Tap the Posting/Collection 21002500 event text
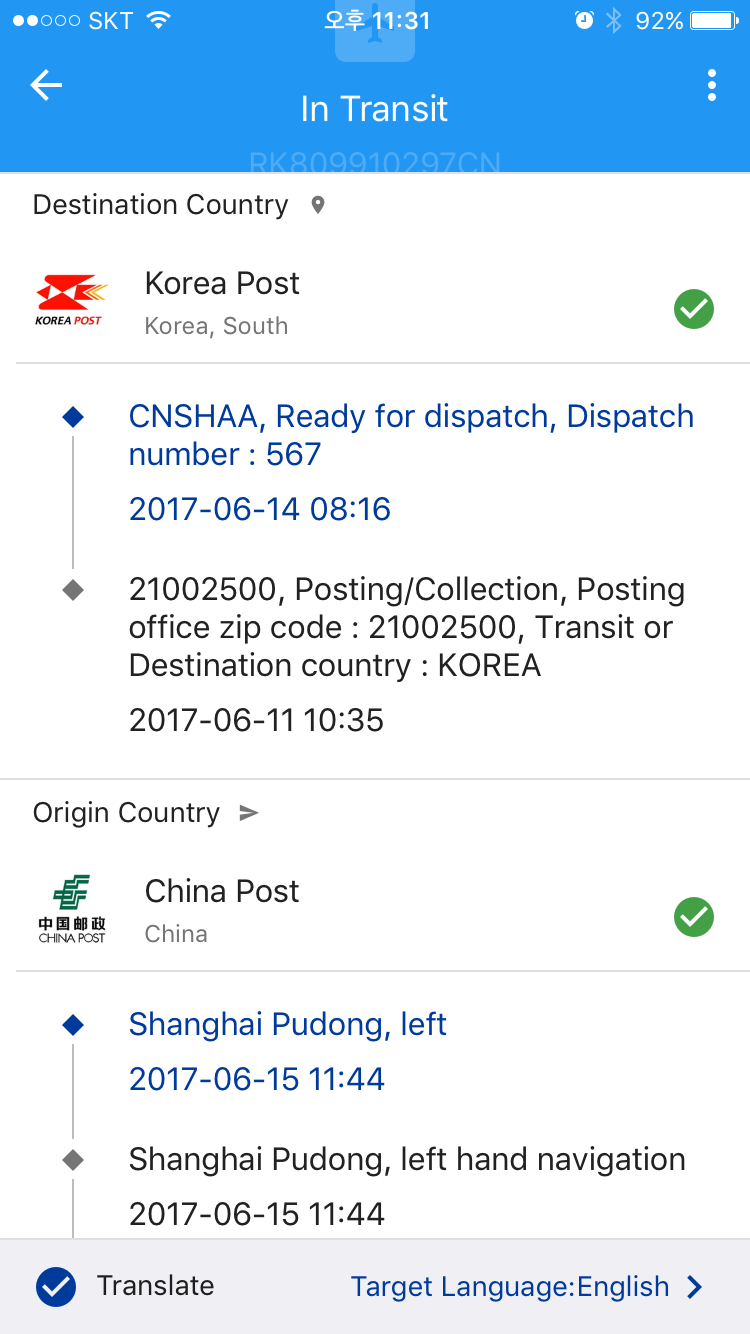Image resolution: width=750 pixels, height=1334 pixels. (x=407, y=627)
